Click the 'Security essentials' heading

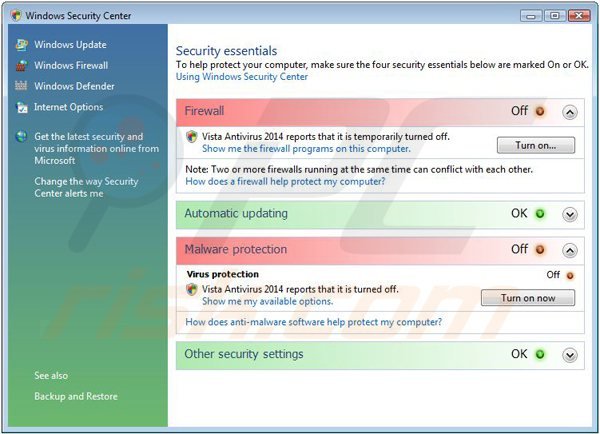tap(227, 51)
